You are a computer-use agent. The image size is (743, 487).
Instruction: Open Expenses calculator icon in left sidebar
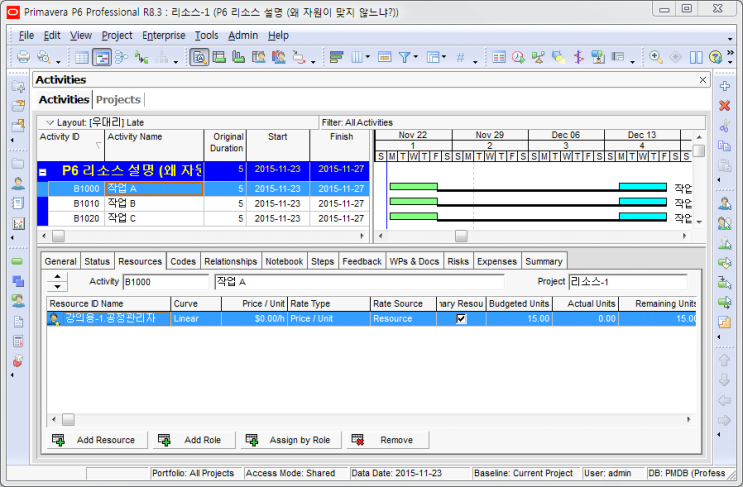(x=18, y=341)
